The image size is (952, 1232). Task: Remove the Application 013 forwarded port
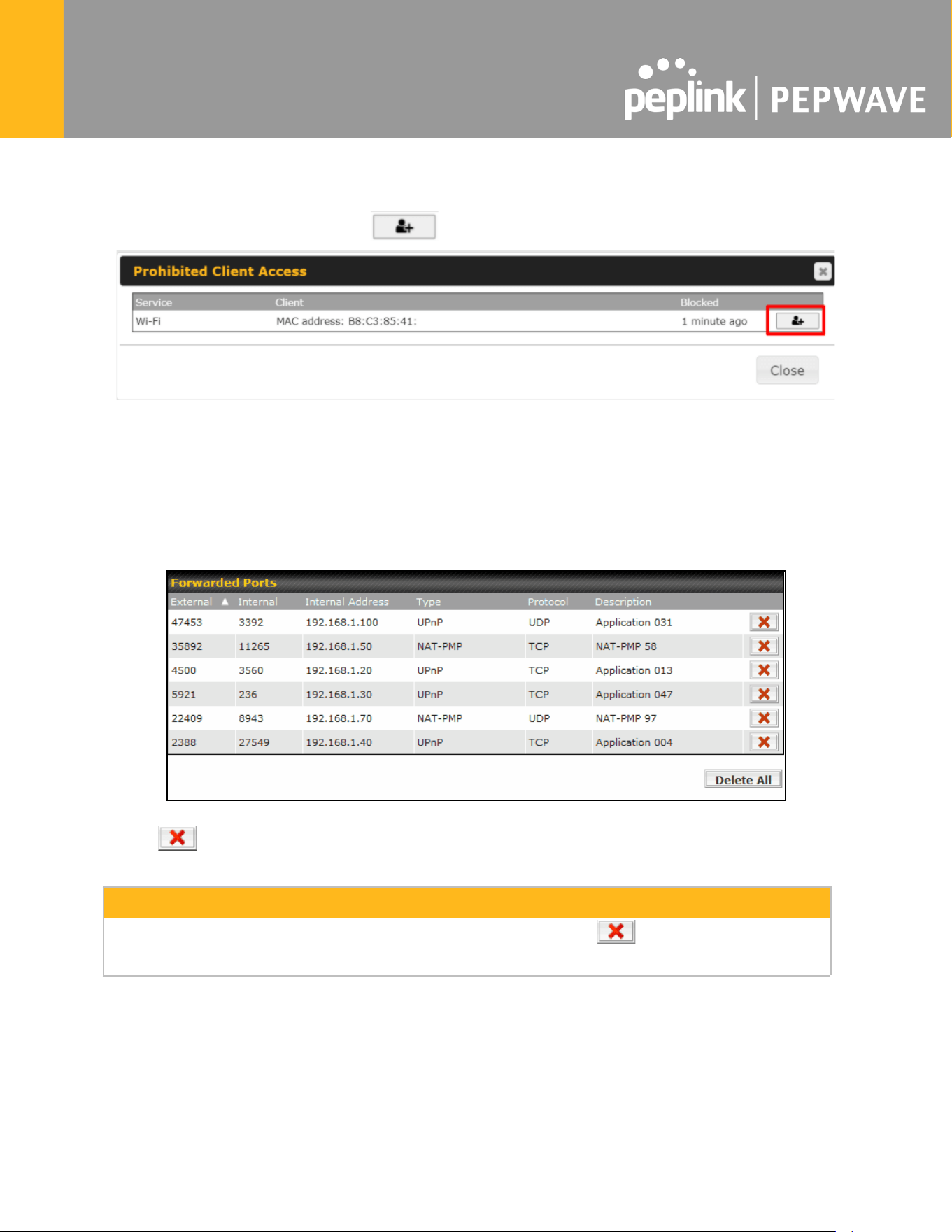pyautogui.click(x=764, y=670)
